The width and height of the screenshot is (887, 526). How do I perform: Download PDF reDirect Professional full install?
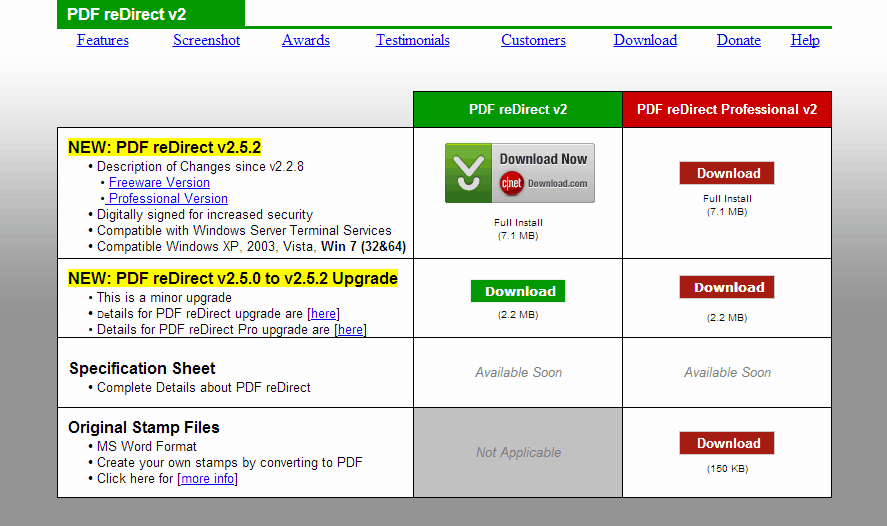727,173
